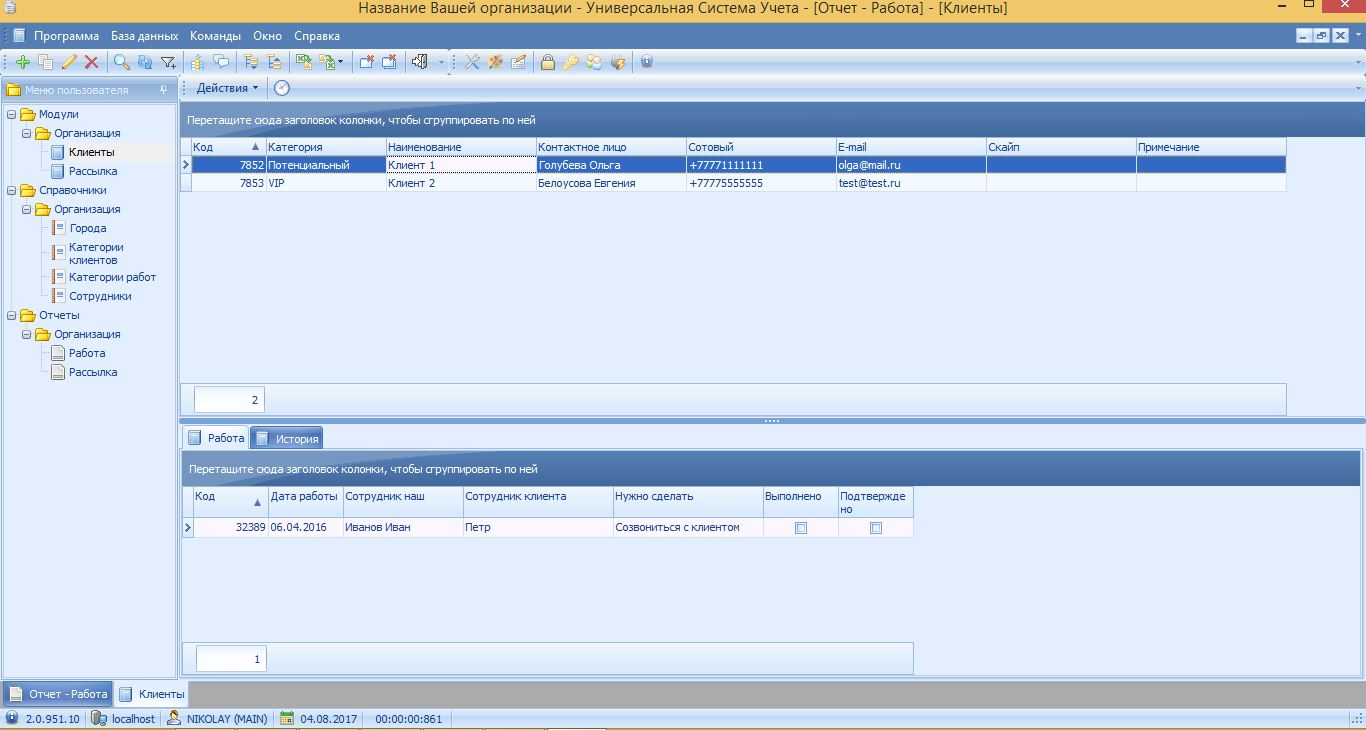Open the Действия dropdown
The image size is (1366, 730).
[227, 88]
